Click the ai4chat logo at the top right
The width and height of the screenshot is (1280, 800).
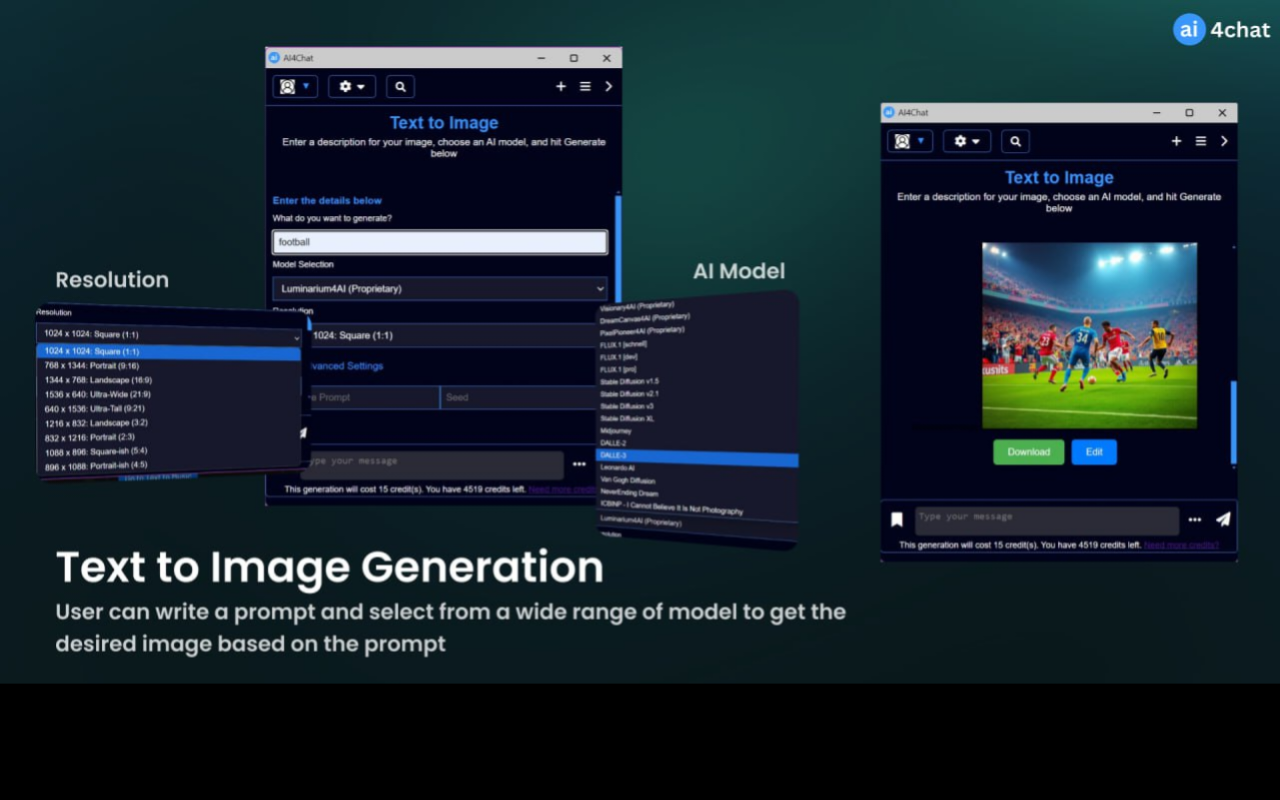1221,30
